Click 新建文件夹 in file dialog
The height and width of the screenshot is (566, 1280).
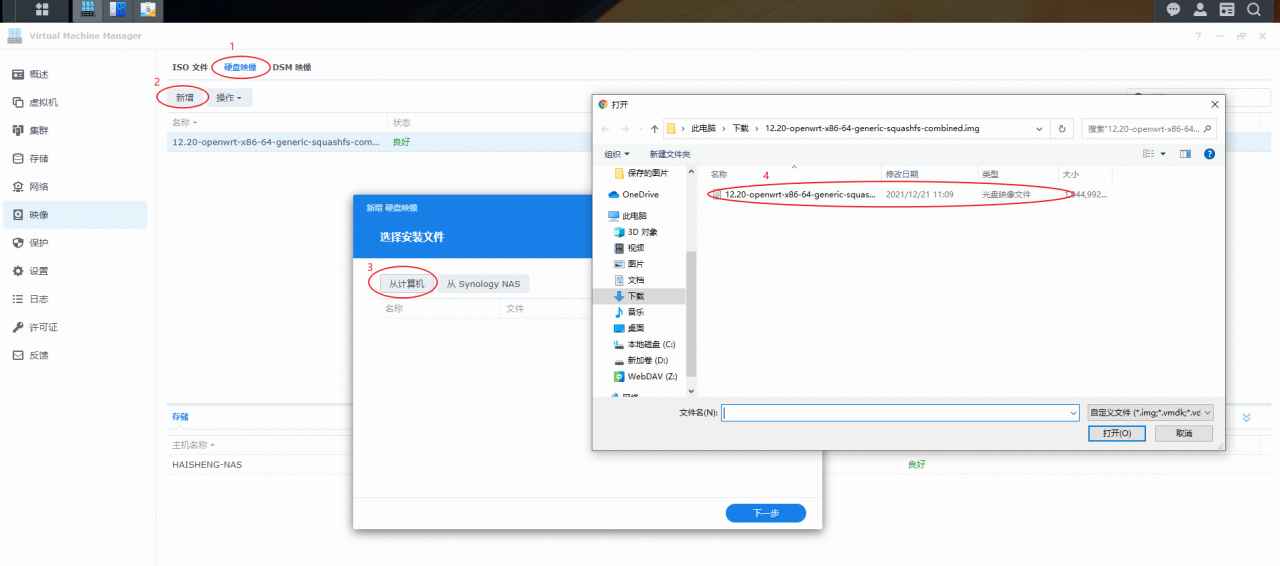tap(670, 154)
